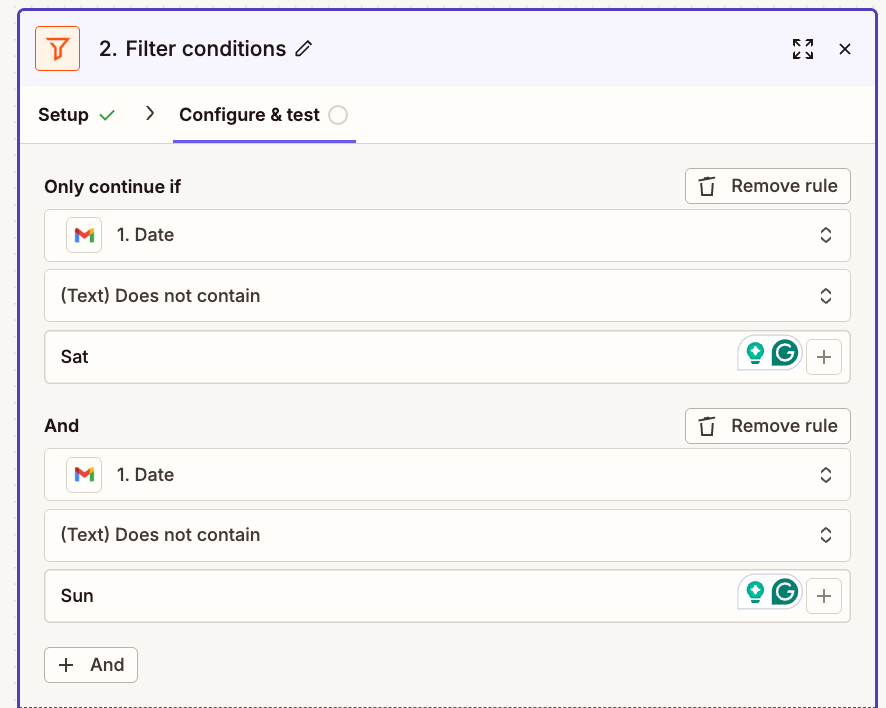Add another rule with the And button

[90, 664]
